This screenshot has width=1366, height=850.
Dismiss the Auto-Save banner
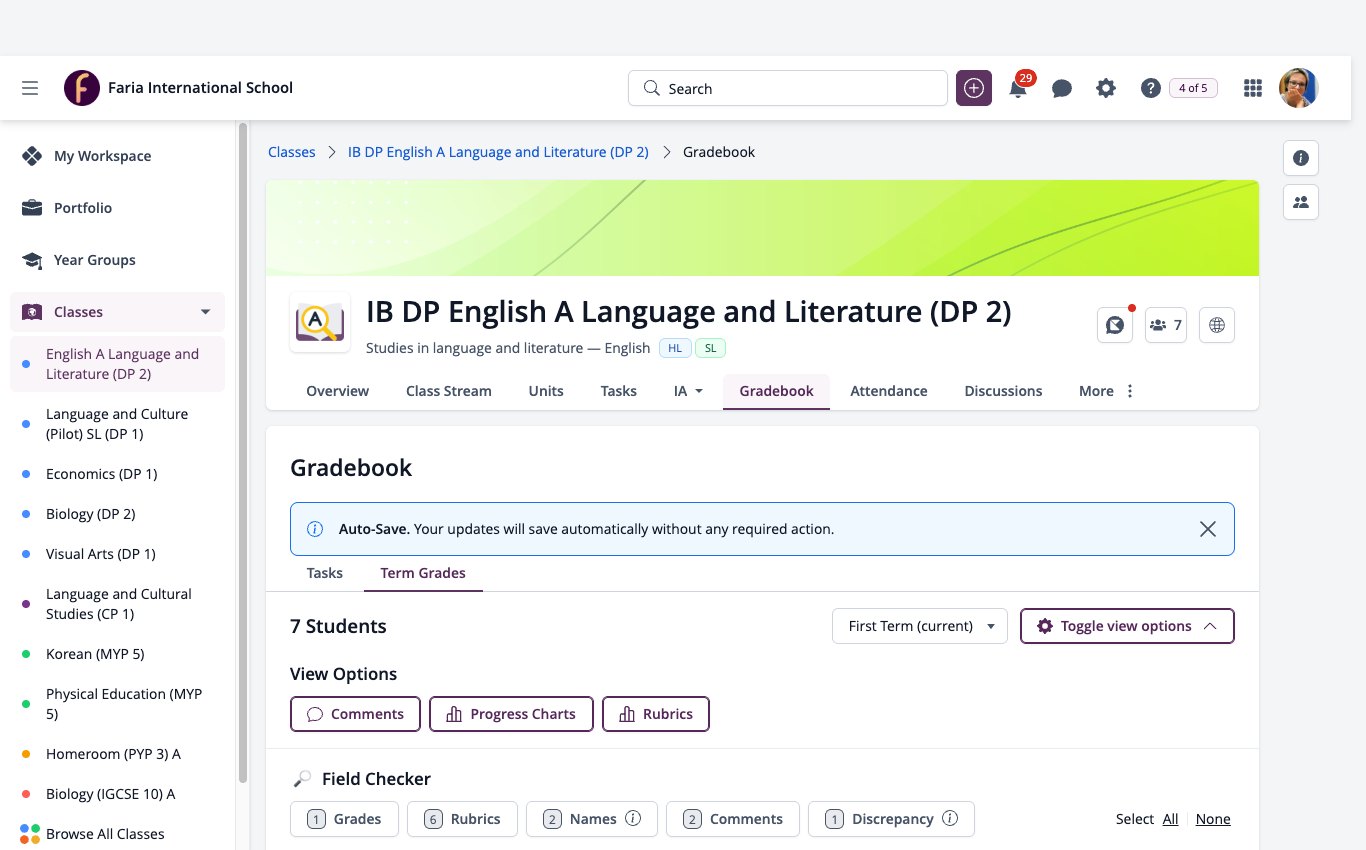pos(1208,529)
